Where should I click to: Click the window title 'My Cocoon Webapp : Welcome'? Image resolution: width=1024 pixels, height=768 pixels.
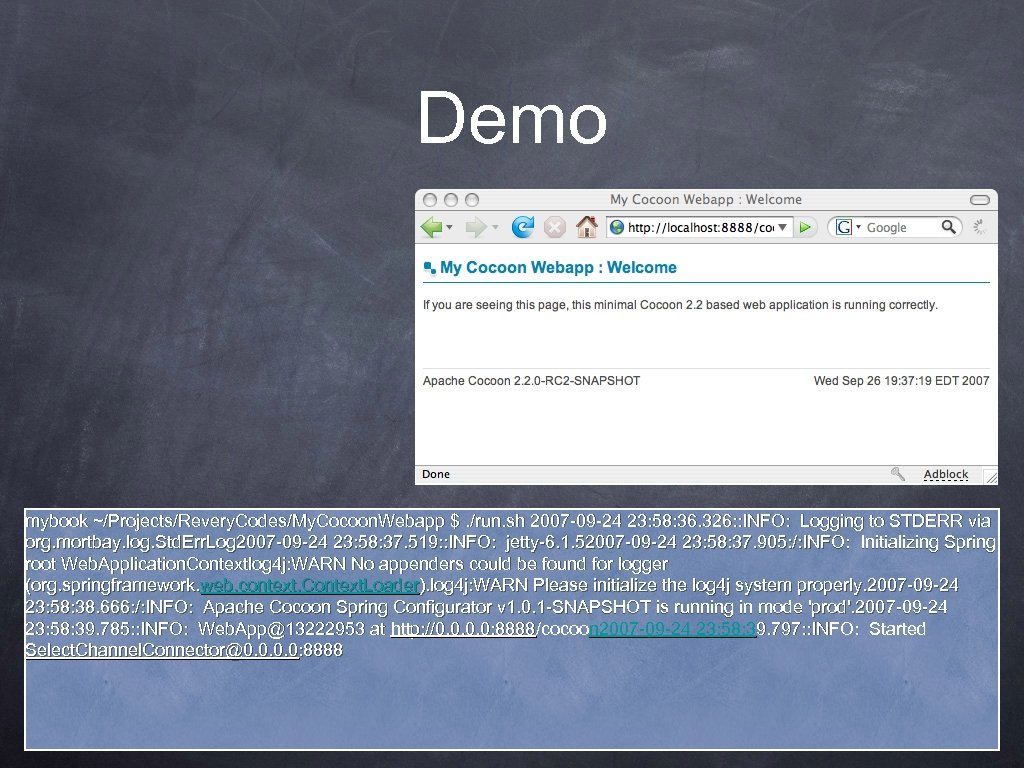coord(706,199)
